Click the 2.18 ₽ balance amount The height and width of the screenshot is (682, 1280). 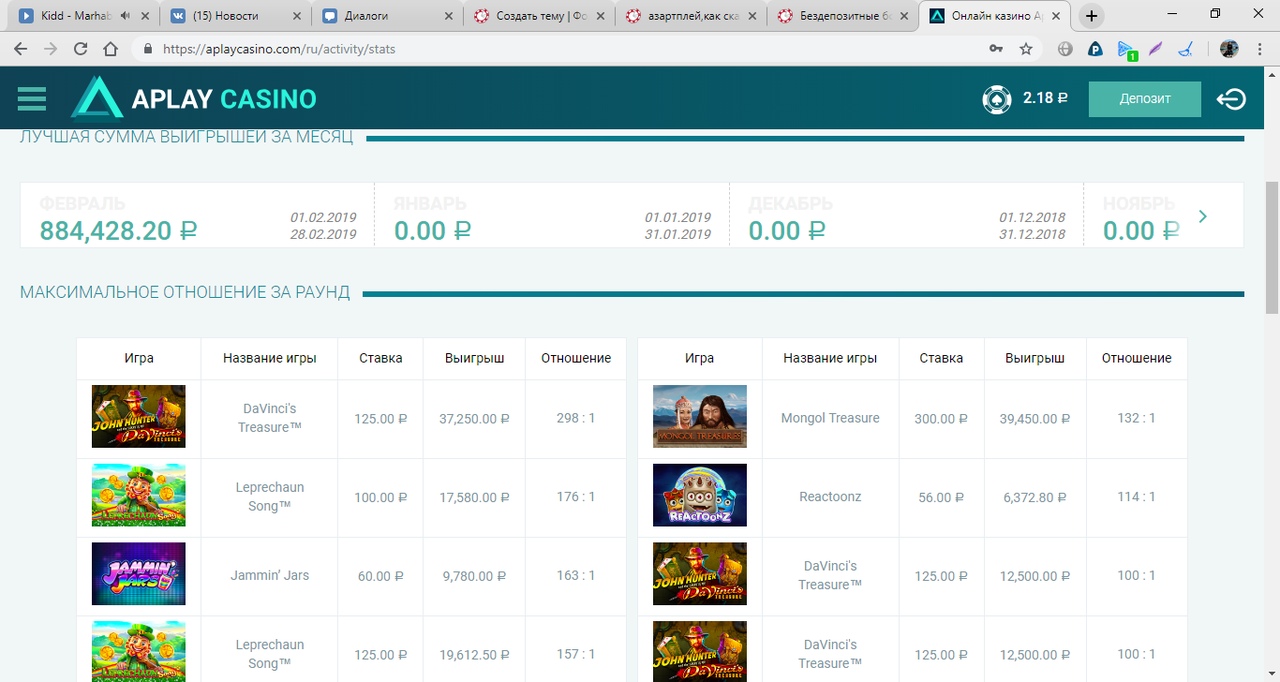(x=1045, y=98)
